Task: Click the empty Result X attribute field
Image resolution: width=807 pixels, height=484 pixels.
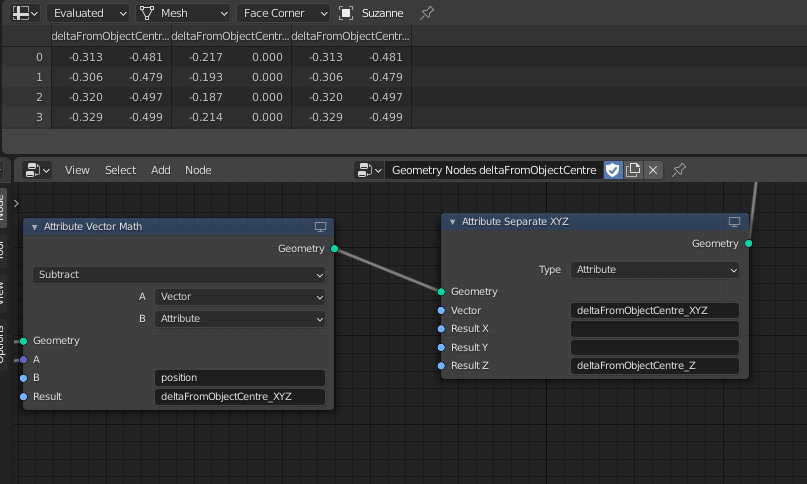Action: (x=655, y=329)
